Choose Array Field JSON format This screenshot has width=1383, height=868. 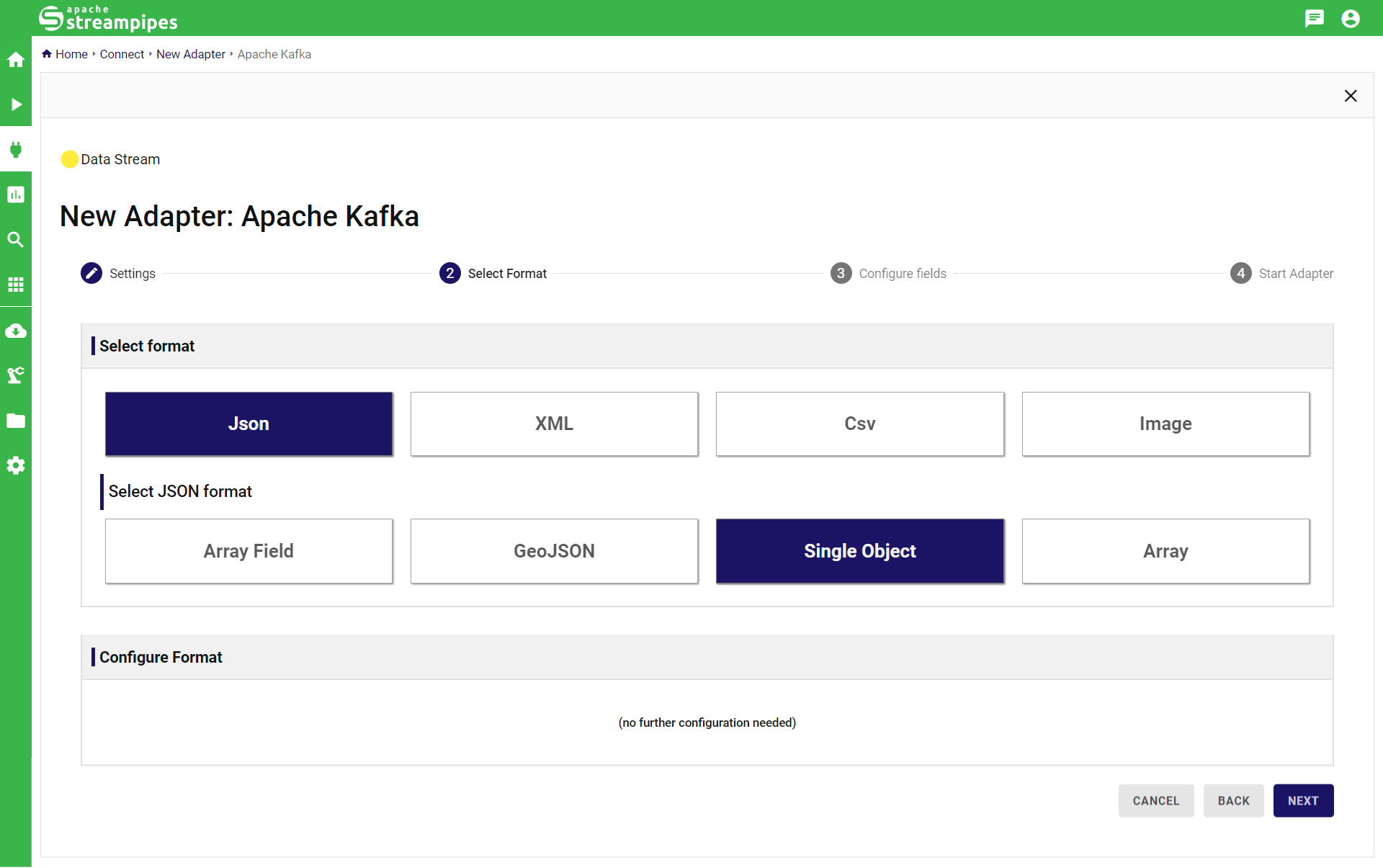pyautogui.click(x=249, y=551)
